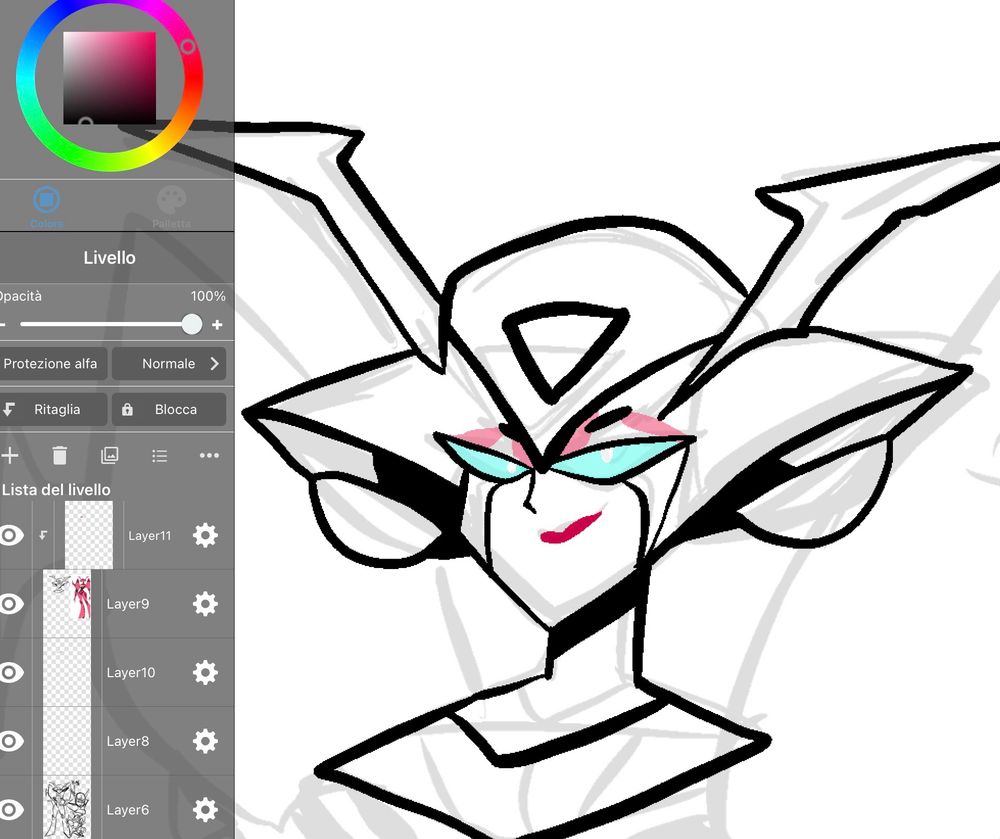Add a new layer with plus icon

tap(10, 455)
